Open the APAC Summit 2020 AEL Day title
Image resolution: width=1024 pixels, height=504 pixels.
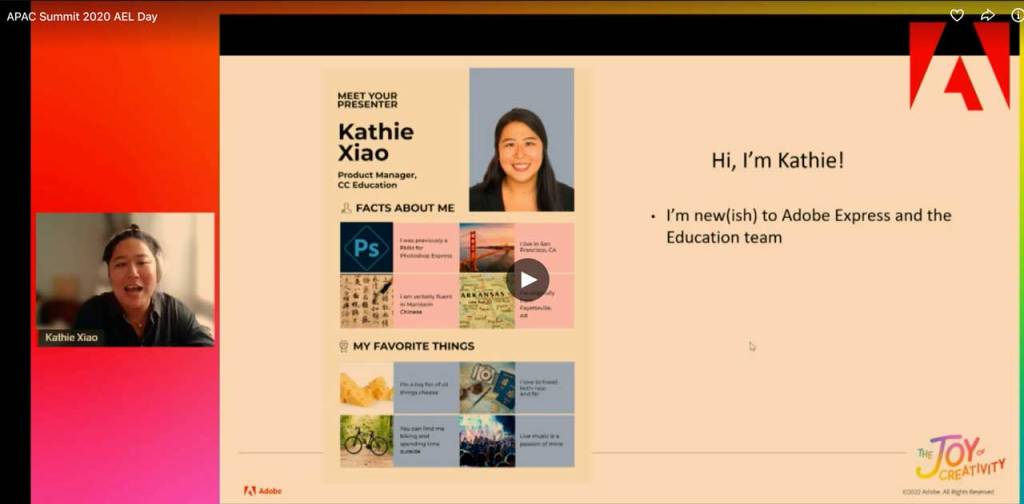[82, 17]
